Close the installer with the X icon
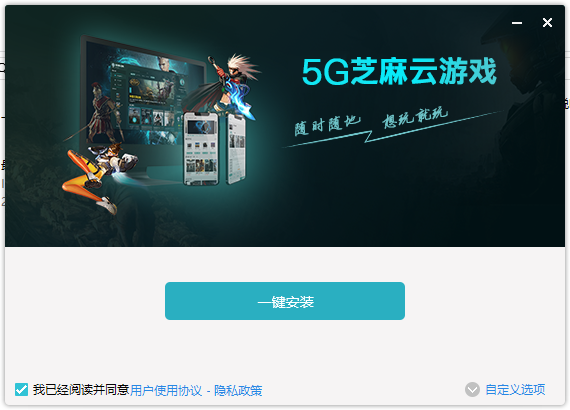The height and width of the screenshot is (410, 570). pos(547,23)
